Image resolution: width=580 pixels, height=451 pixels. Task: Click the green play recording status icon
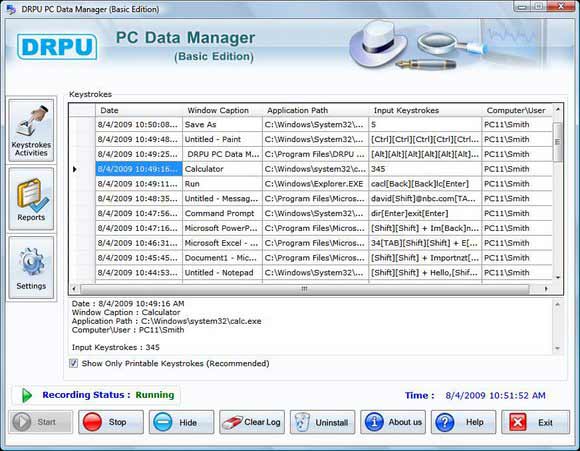pos(27,395)
